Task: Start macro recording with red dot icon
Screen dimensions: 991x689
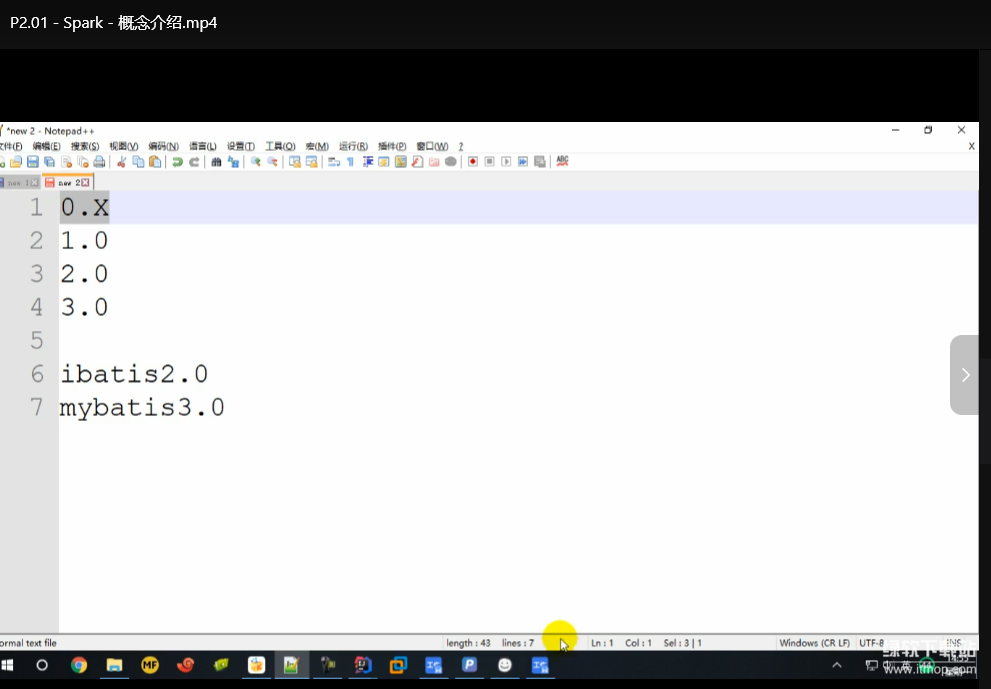Action: point(473,162)
